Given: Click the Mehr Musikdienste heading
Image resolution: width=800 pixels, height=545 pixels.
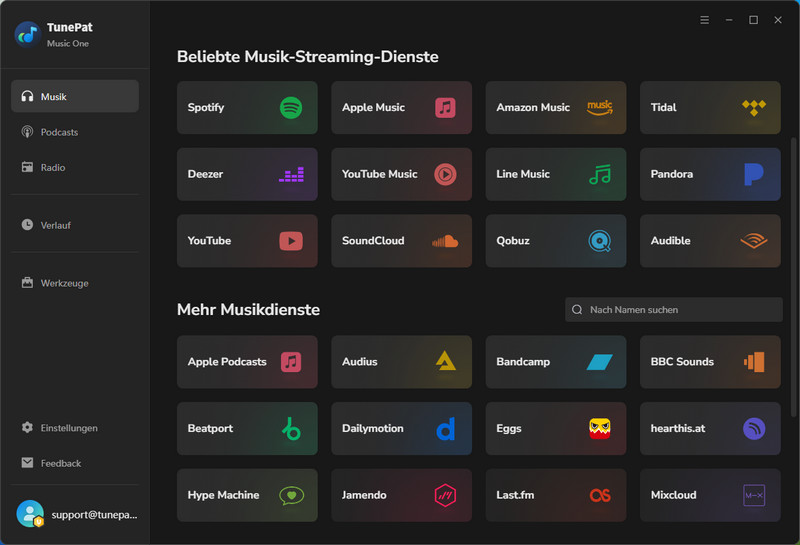Looking at the screenshot, I should click(x=248, y=310).
